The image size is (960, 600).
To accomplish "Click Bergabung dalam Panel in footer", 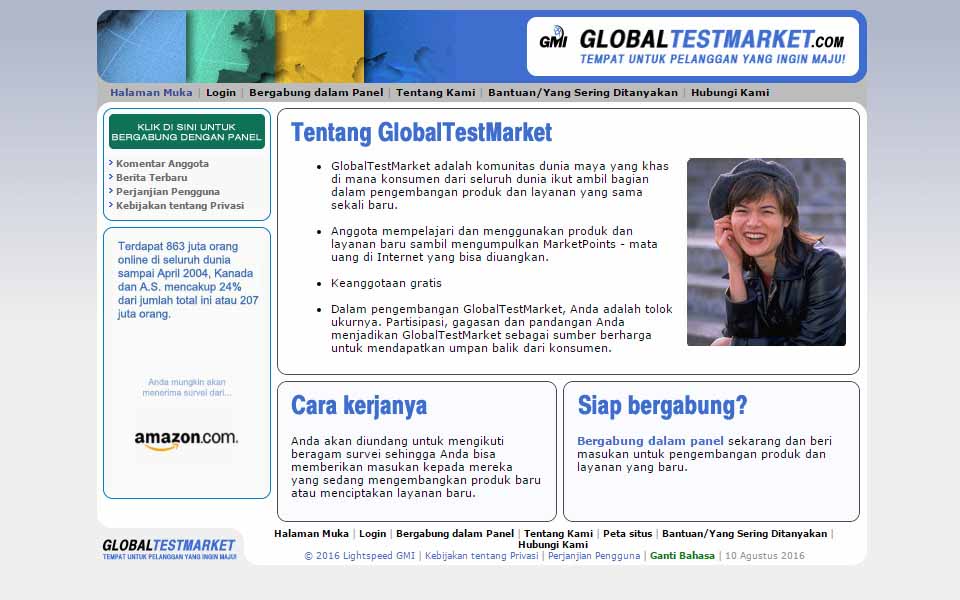I will (x=455, y=533).
